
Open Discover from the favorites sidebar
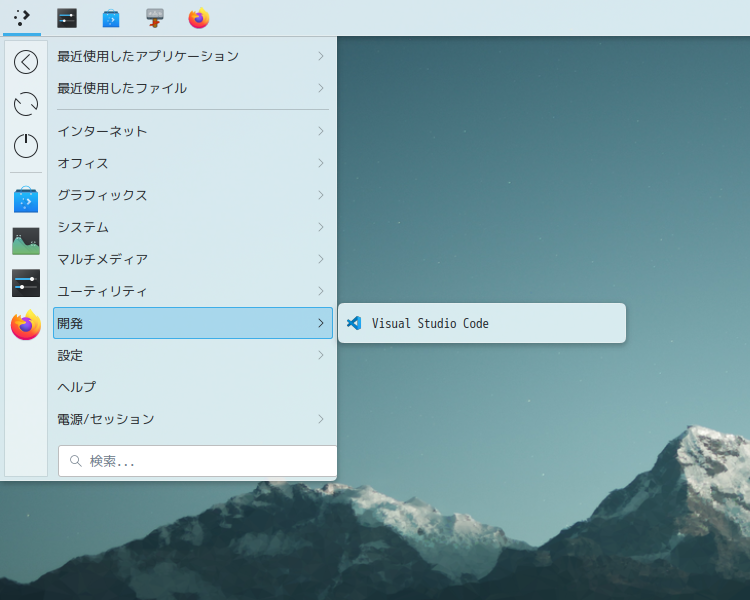(x=26, y=200)
